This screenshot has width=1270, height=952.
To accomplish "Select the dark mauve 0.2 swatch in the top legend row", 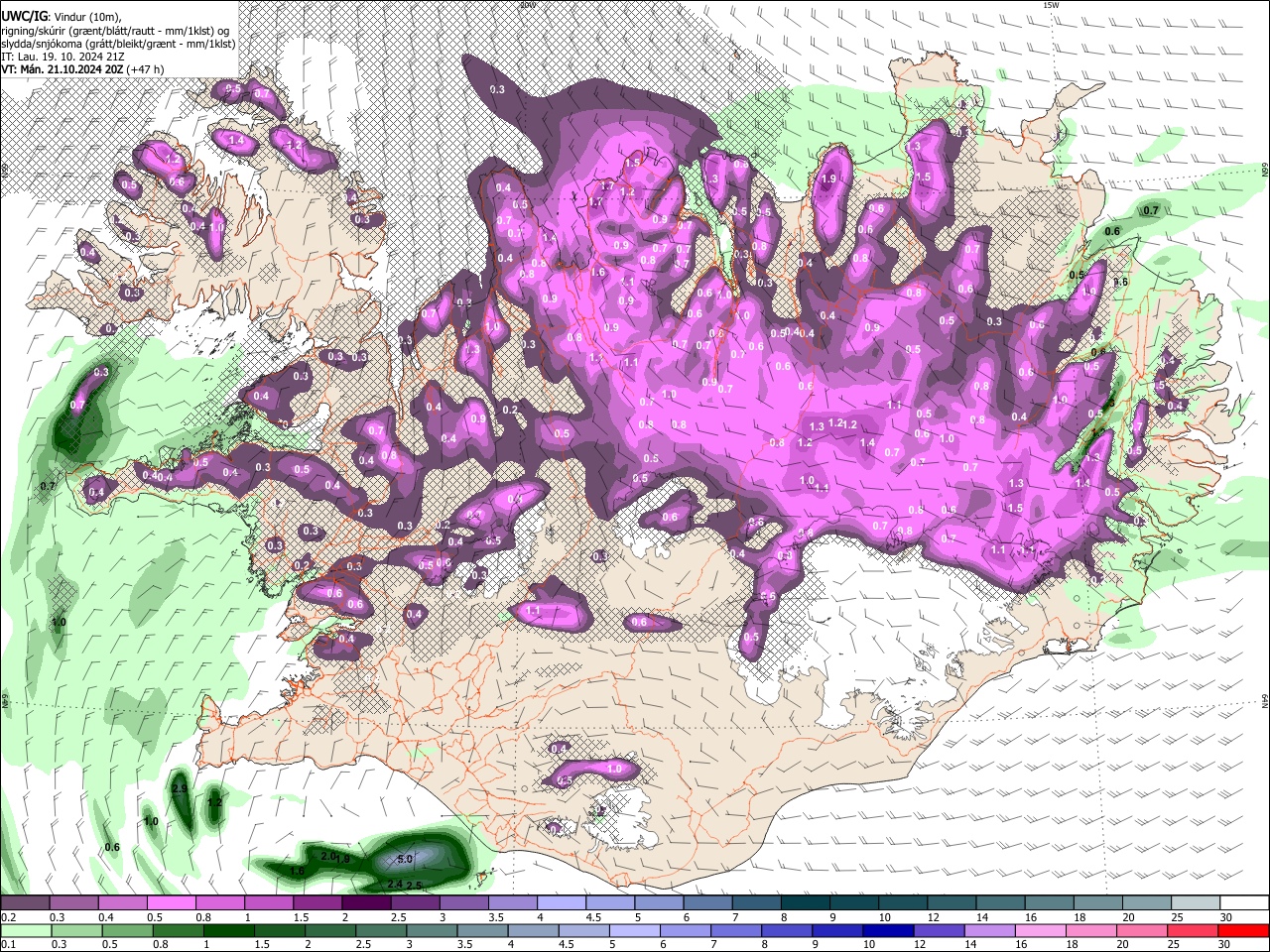I will 25,903.
